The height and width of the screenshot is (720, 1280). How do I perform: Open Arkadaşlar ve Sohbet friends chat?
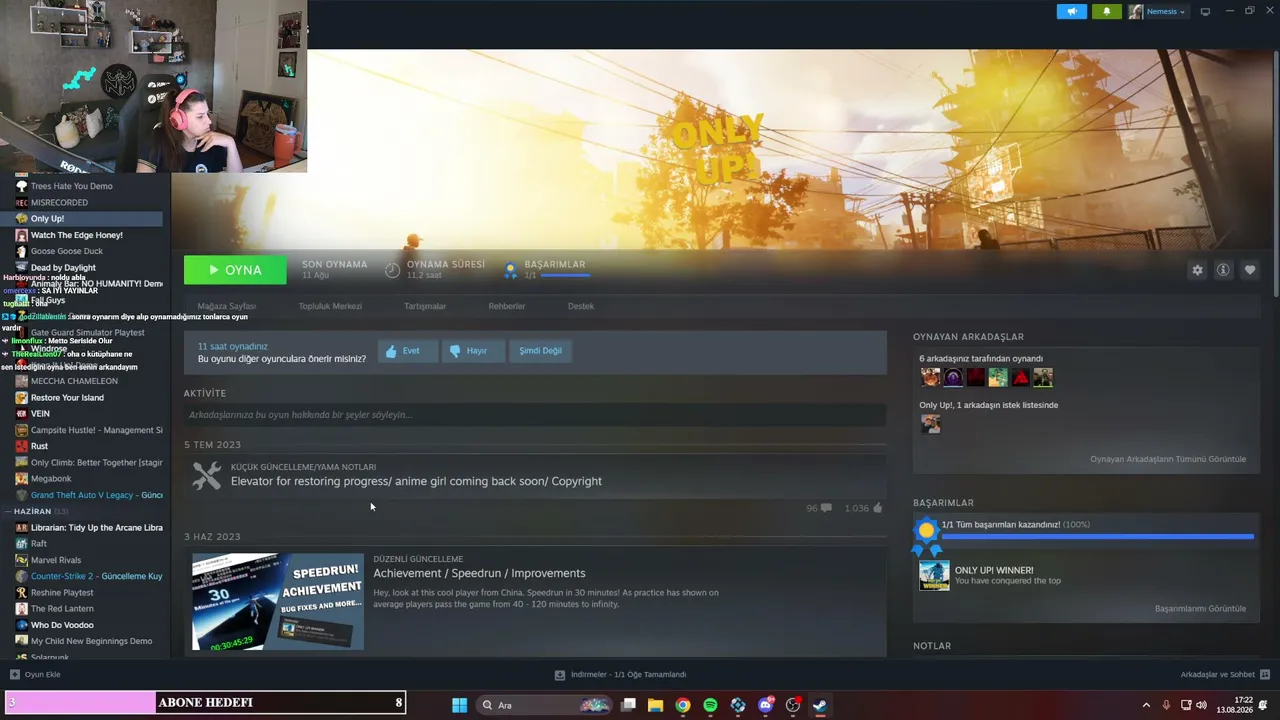pos(1225,674)
